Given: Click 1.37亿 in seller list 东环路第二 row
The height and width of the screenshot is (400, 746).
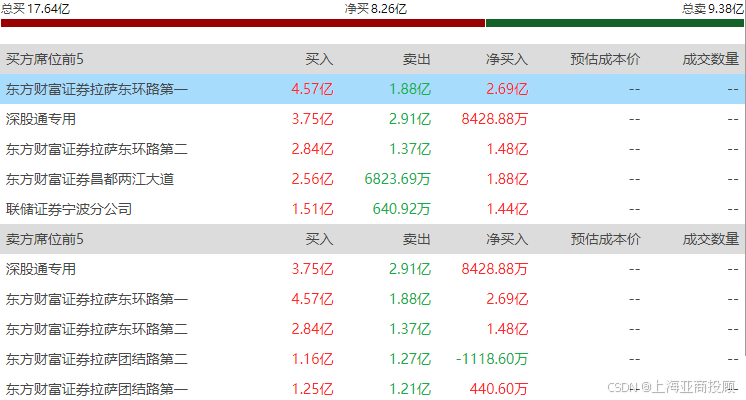Looking at the screenshot, I should (410, 329).
